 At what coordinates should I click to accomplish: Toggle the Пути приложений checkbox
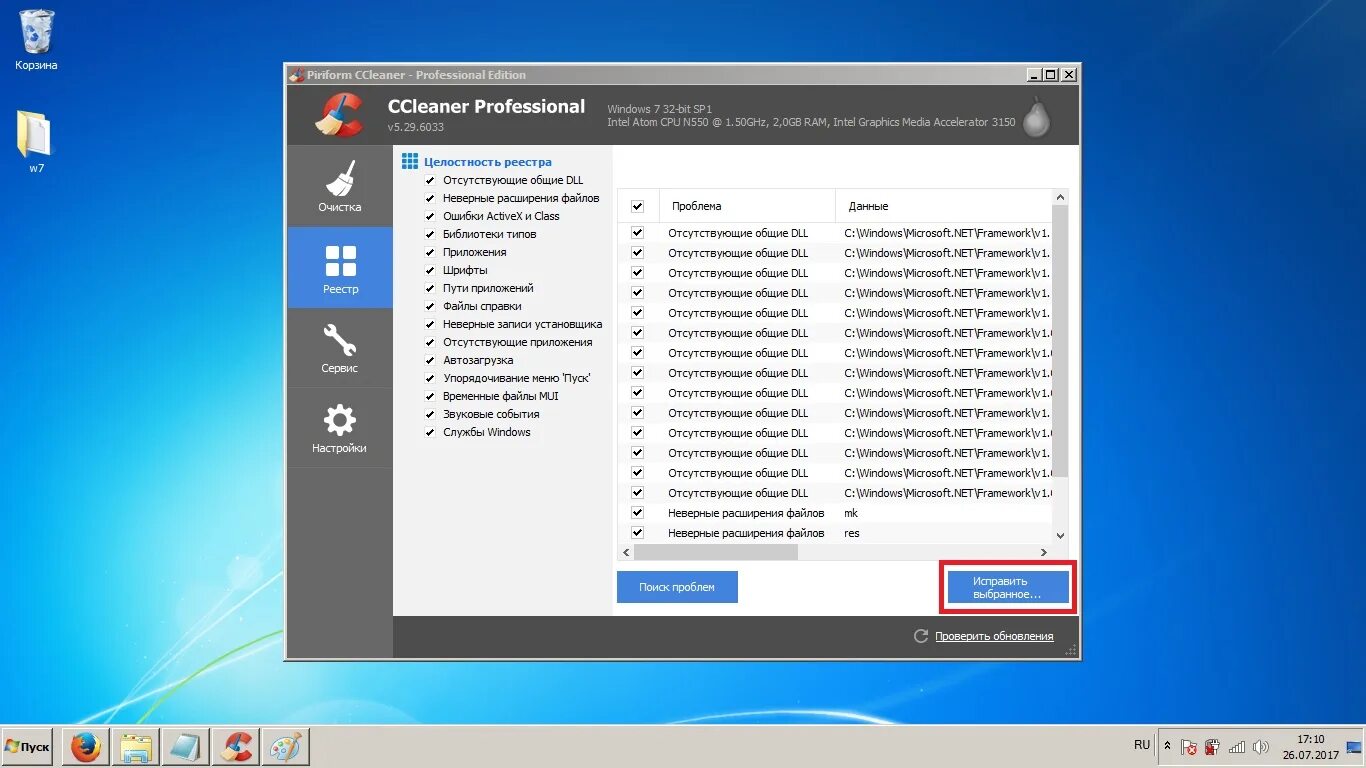click(430, 288)
